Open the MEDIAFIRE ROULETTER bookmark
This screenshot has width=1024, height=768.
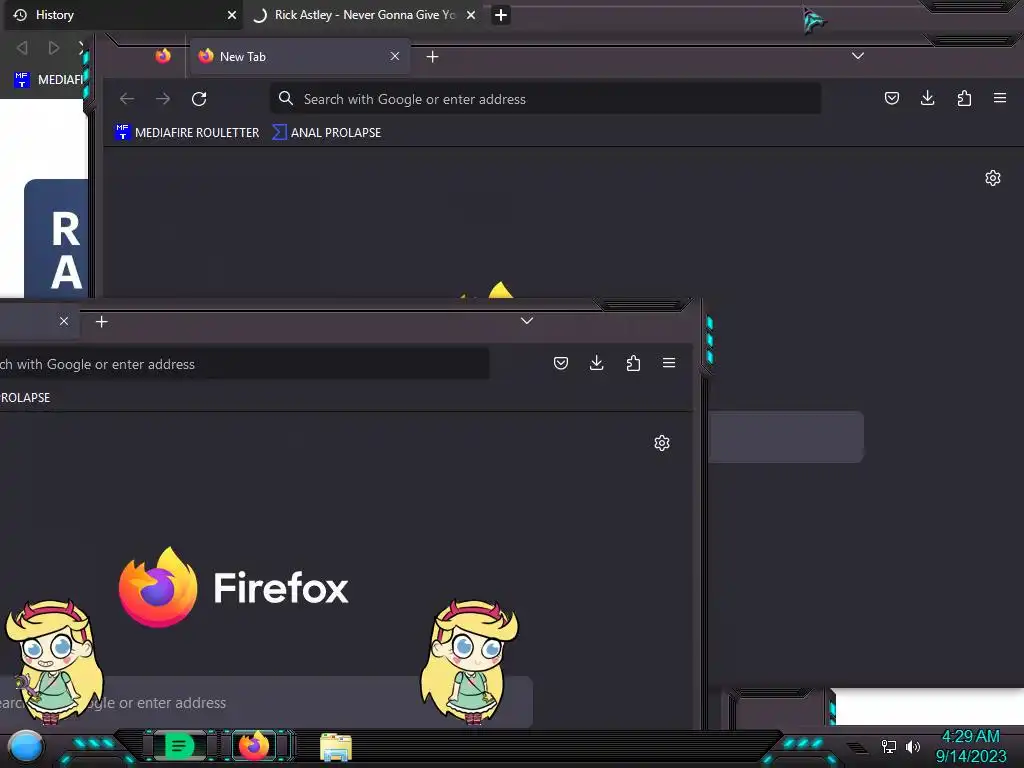pos(187,133)
